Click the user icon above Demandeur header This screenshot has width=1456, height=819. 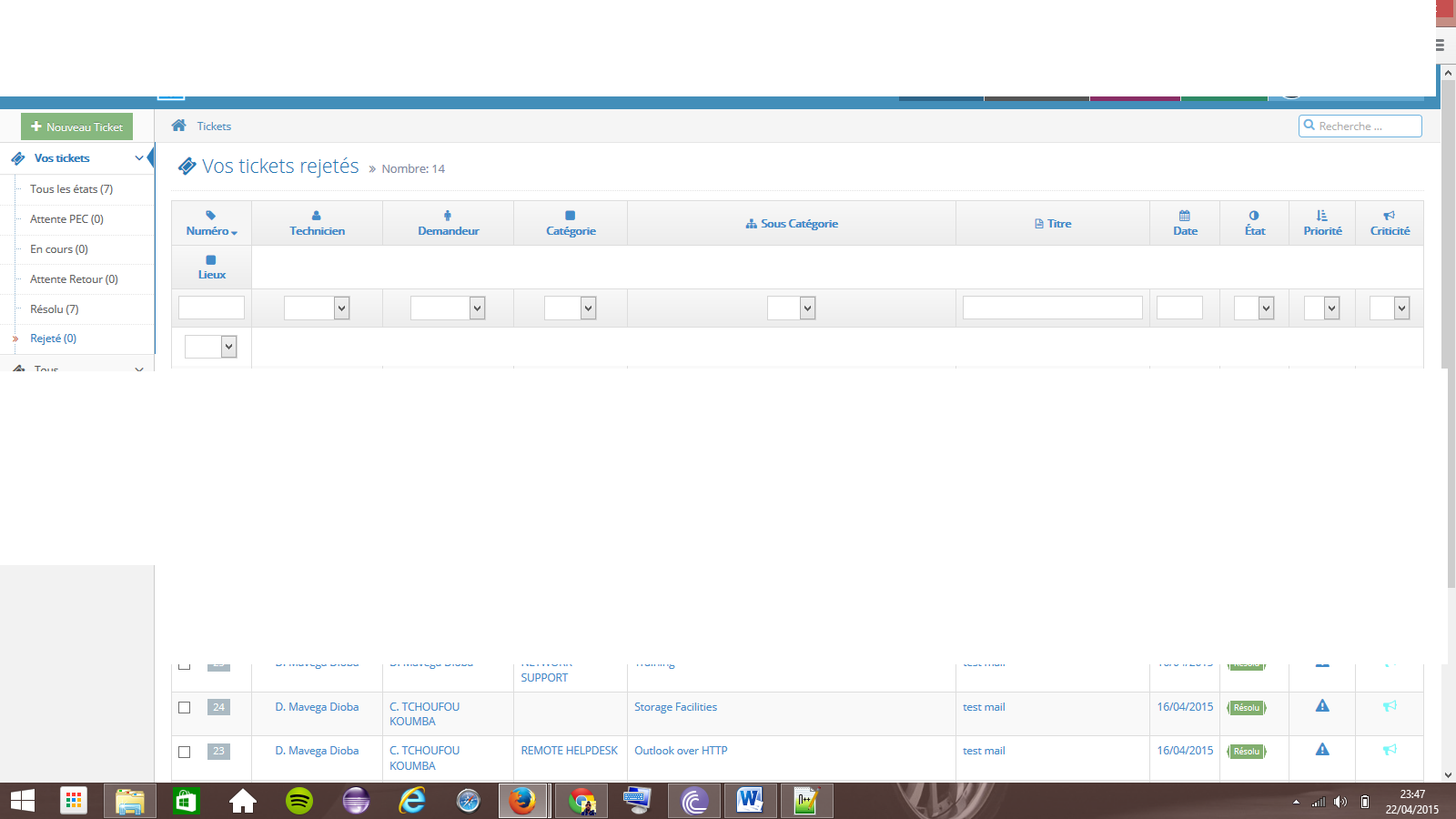click(x=448, y=216)
